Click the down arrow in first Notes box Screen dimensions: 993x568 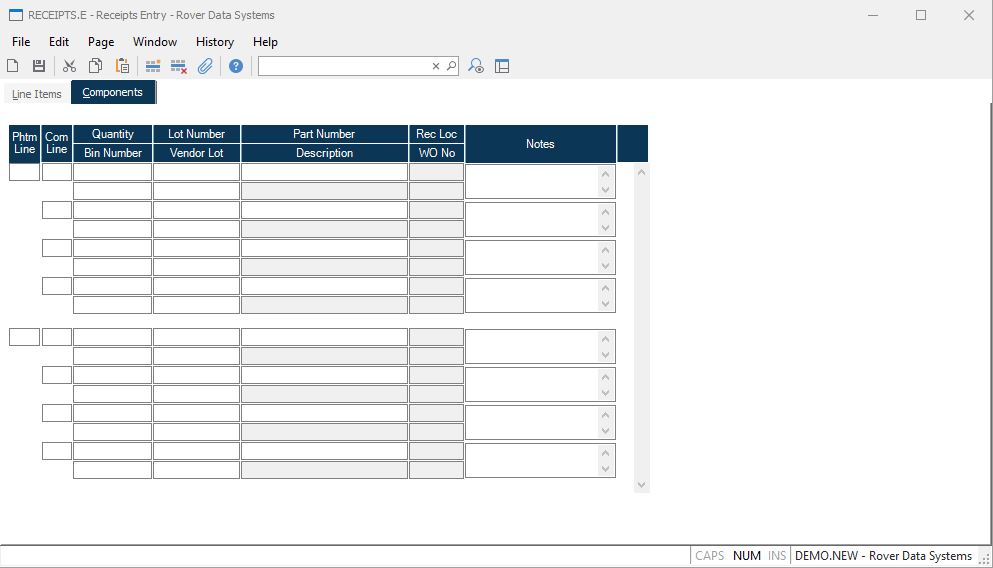605,190
